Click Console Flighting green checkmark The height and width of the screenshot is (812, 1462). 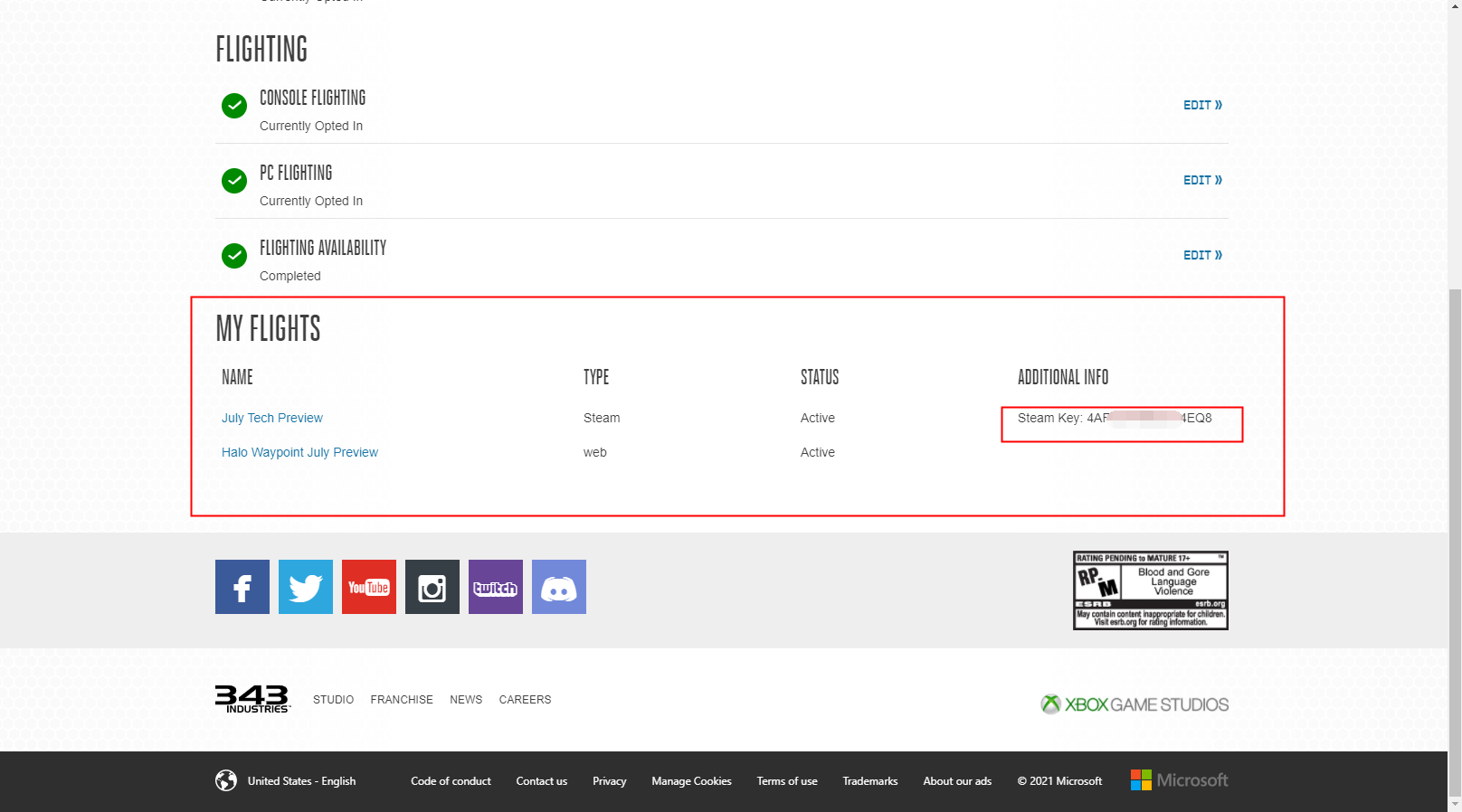coord(234,106)
